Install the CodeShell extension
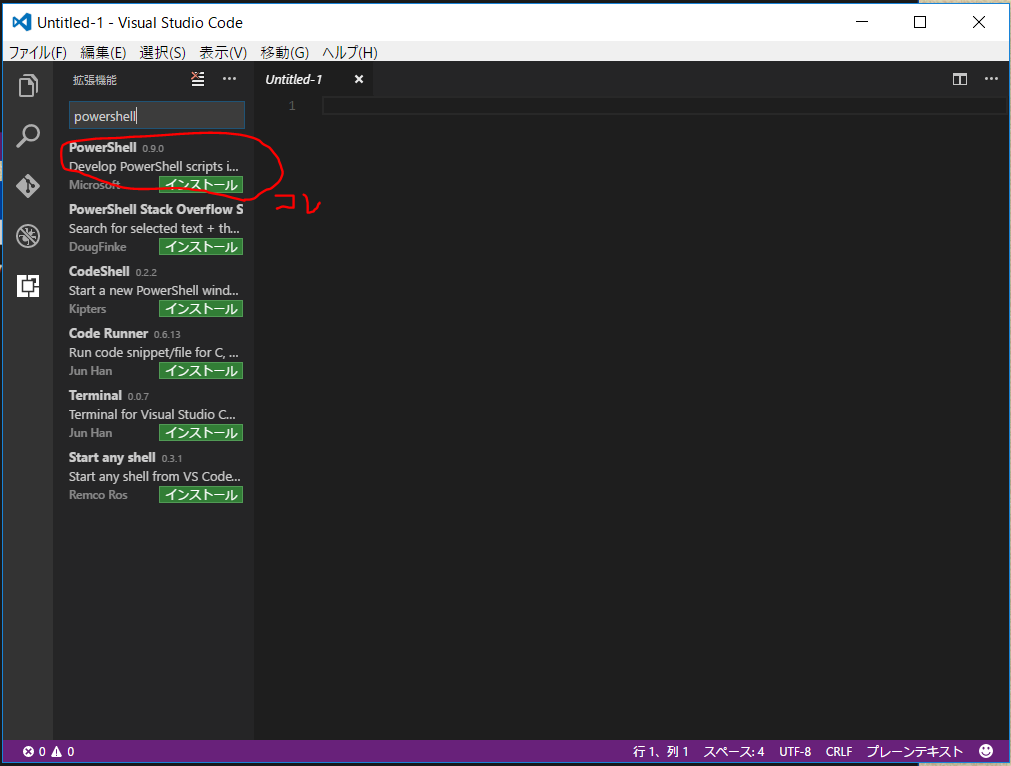This screenshot has height=766, width=1011. [x=201, y=308]
